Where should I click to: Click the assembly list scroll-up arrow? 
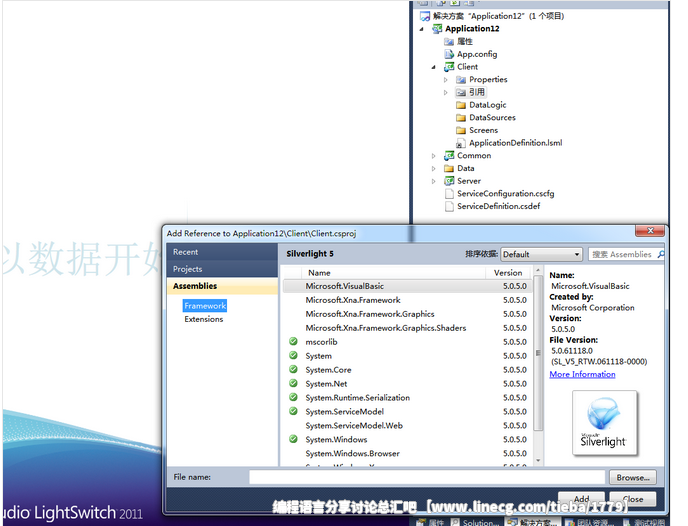(x=538, y=270)
